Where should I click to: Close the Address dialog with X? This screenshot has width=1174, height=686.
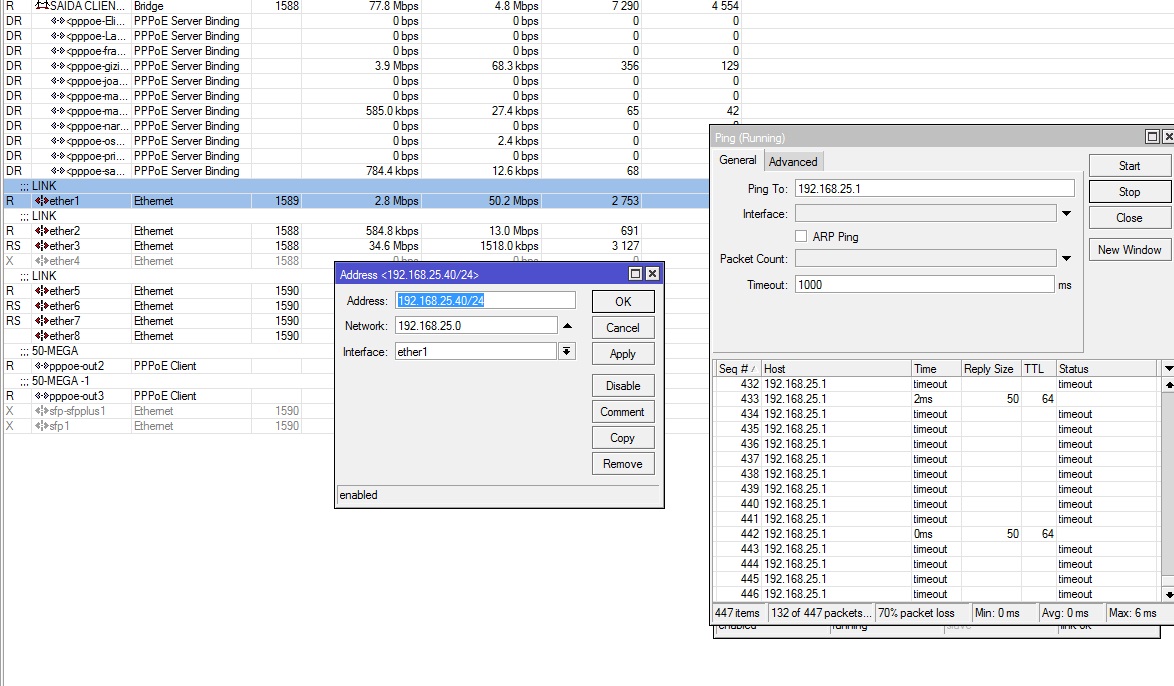pyautogui.click(x=652, y=274)
